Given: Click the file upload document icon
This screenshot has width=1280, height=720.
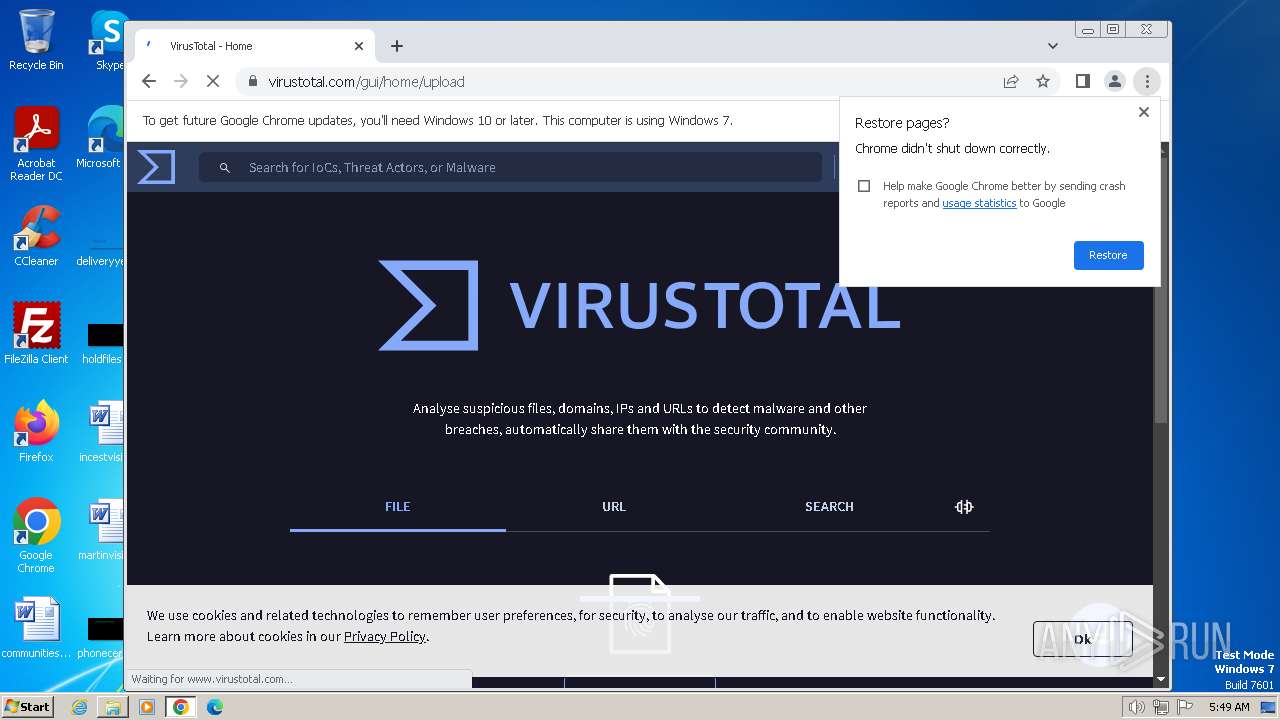Looking at the screenshot, I should click(640, 612).
